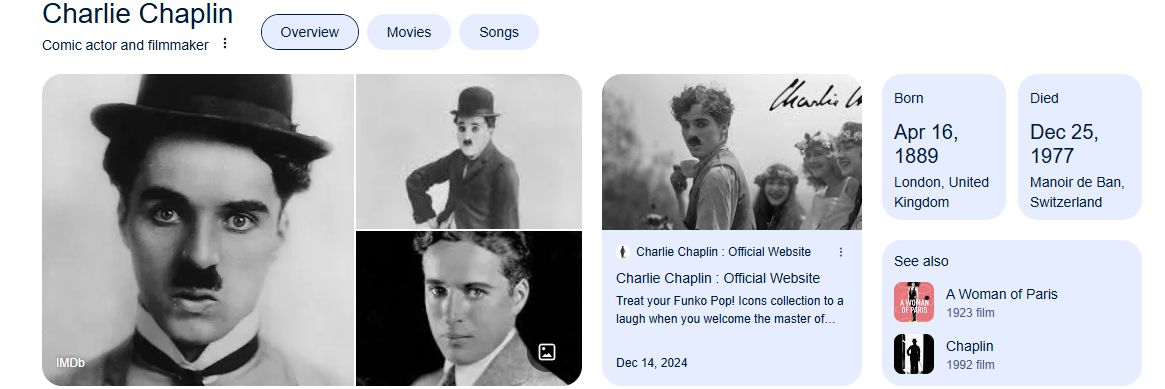Open the large IMDb portrait of Chaplin
The width and height of the screenshot is (1165, 389).
(x=198, y=230)
